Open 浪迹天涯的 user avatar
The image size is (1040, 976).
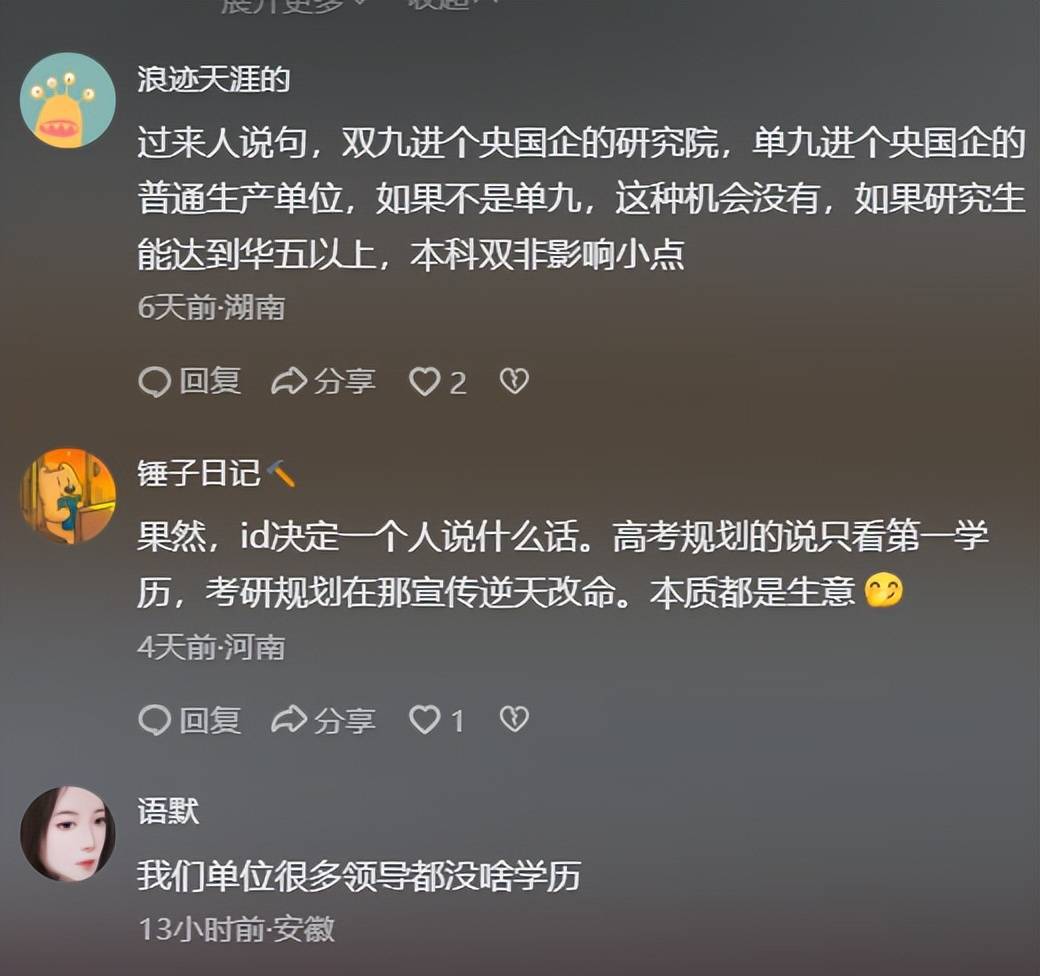(68, 100)
